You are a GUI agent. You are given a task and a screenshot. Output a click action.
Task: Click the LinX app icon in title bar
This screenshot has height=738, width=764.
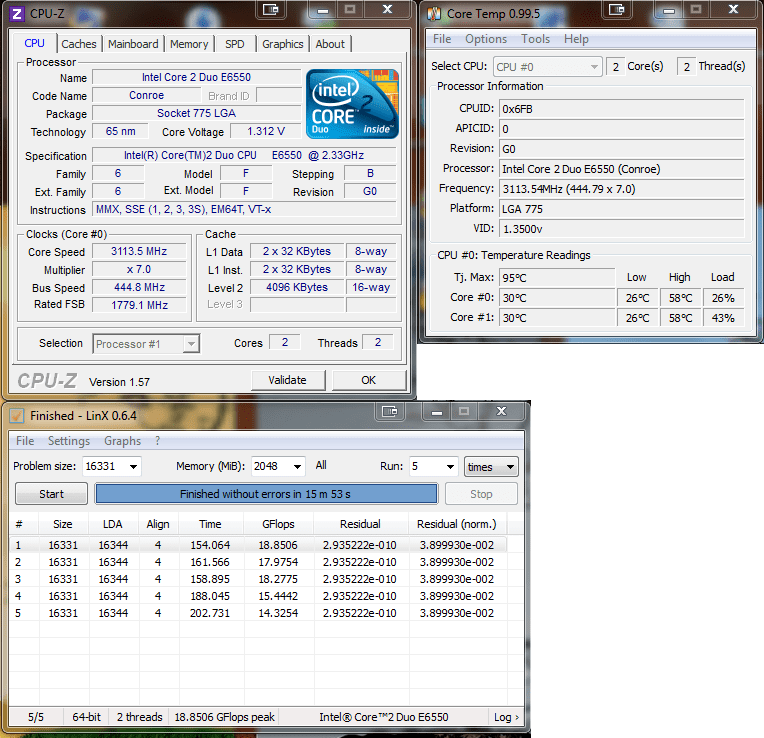(x=17, y=416)
